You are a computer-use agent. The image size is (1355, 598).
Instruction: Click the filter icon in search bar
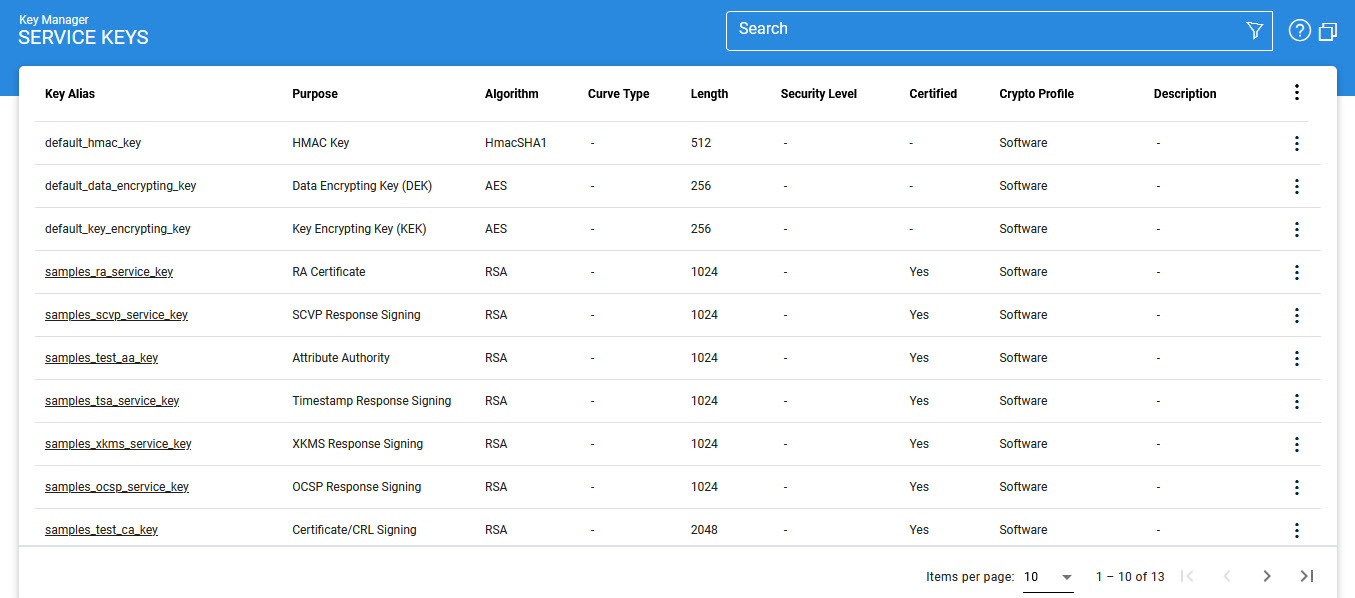pos(1255,31)
